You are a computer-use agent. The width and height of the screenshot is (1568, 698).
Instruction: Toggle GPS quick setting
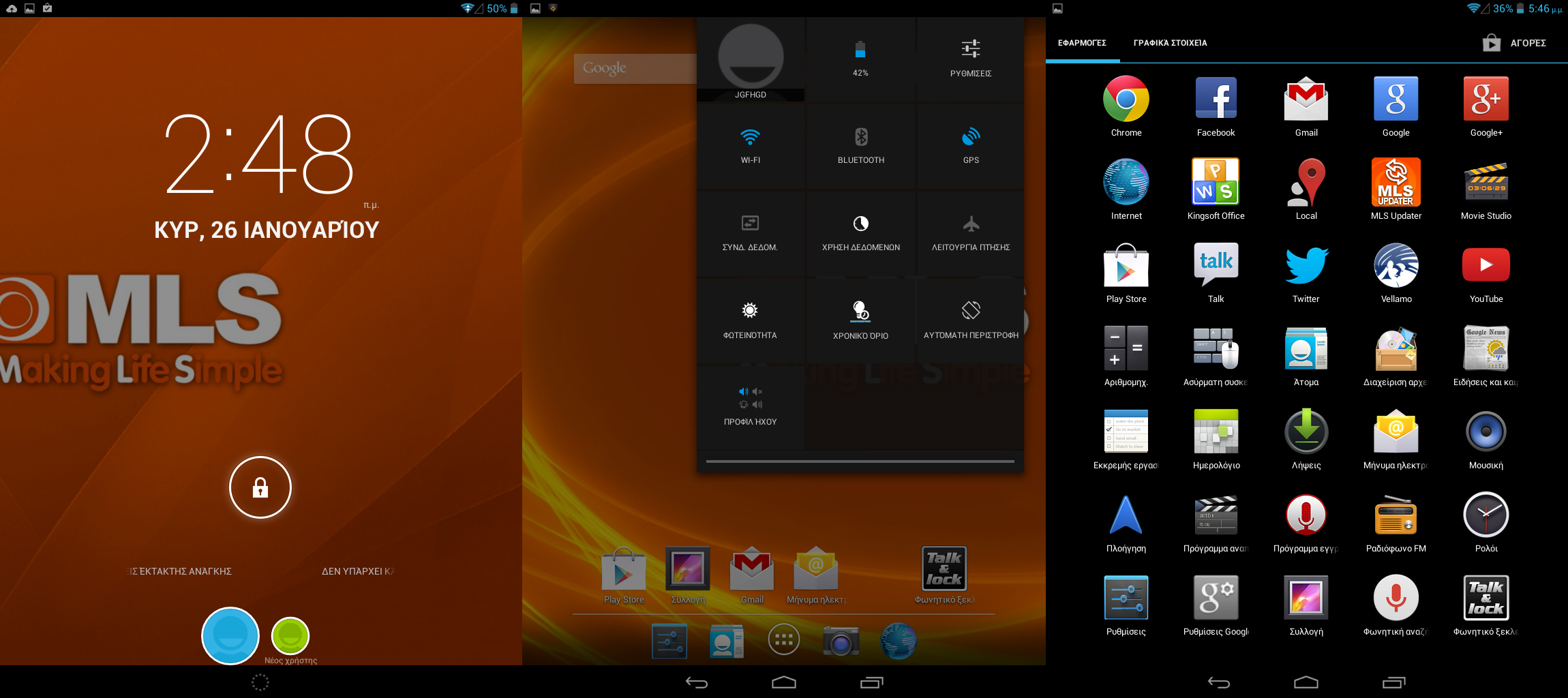tap(971, 145)
